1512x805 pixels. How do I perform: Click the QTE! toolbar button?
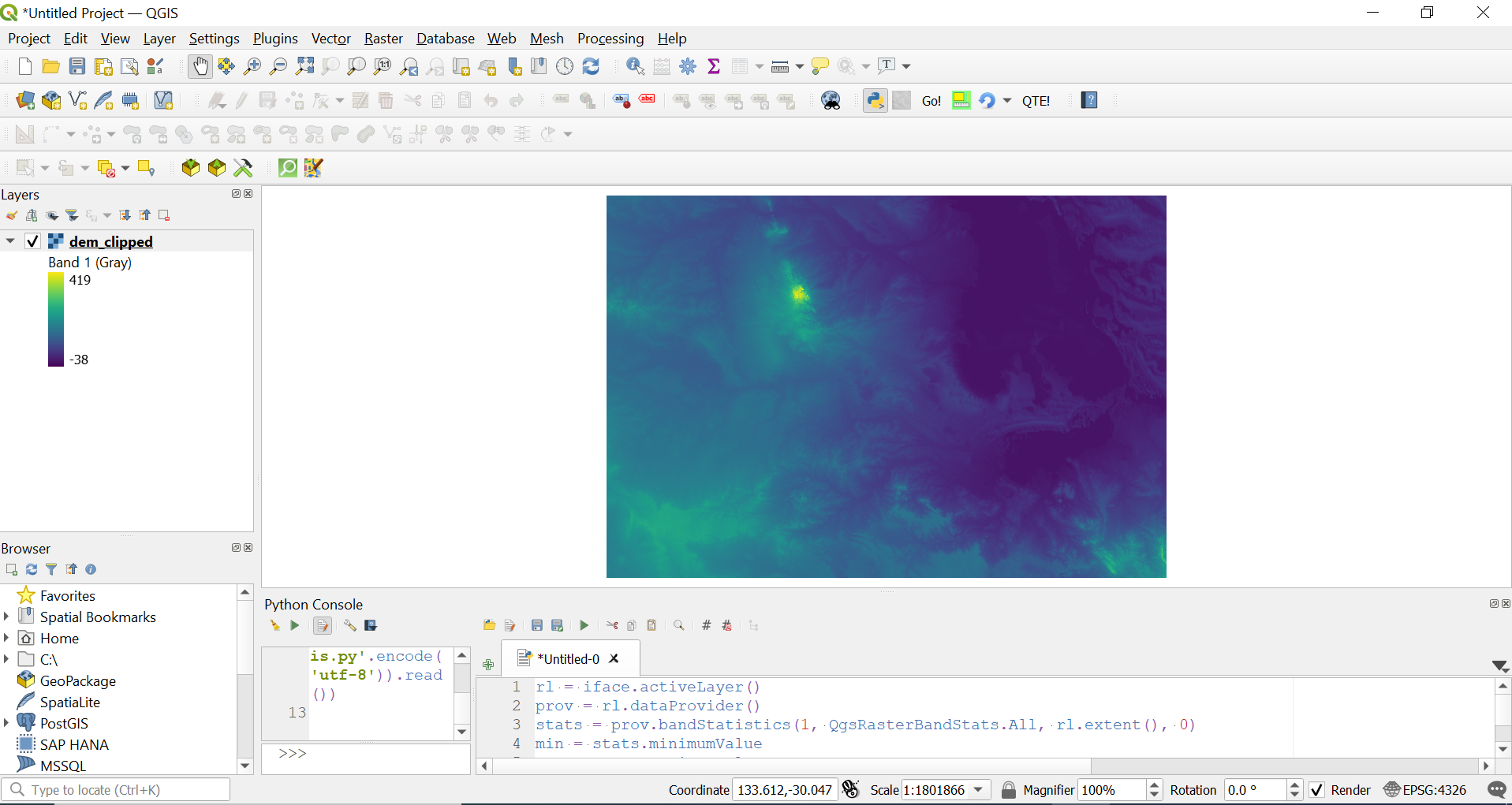point(1036,100)
